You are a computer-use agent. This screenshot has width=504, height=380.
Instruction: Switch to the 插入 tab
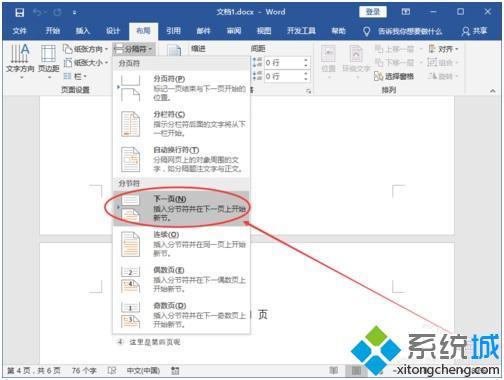pyautogui.click(x=83, y=31)
